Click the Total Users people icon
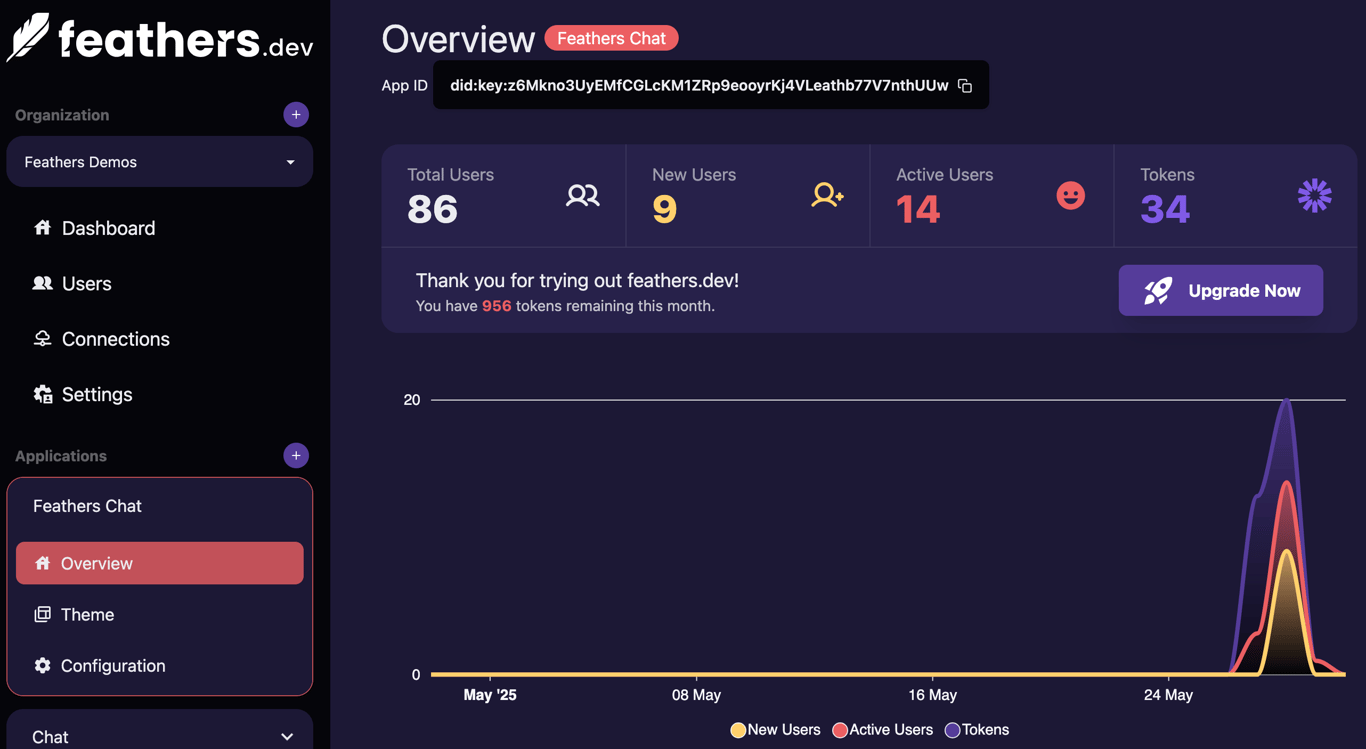Image resolution: width=1366 pixels, height=749 pixels. (582, 195)
